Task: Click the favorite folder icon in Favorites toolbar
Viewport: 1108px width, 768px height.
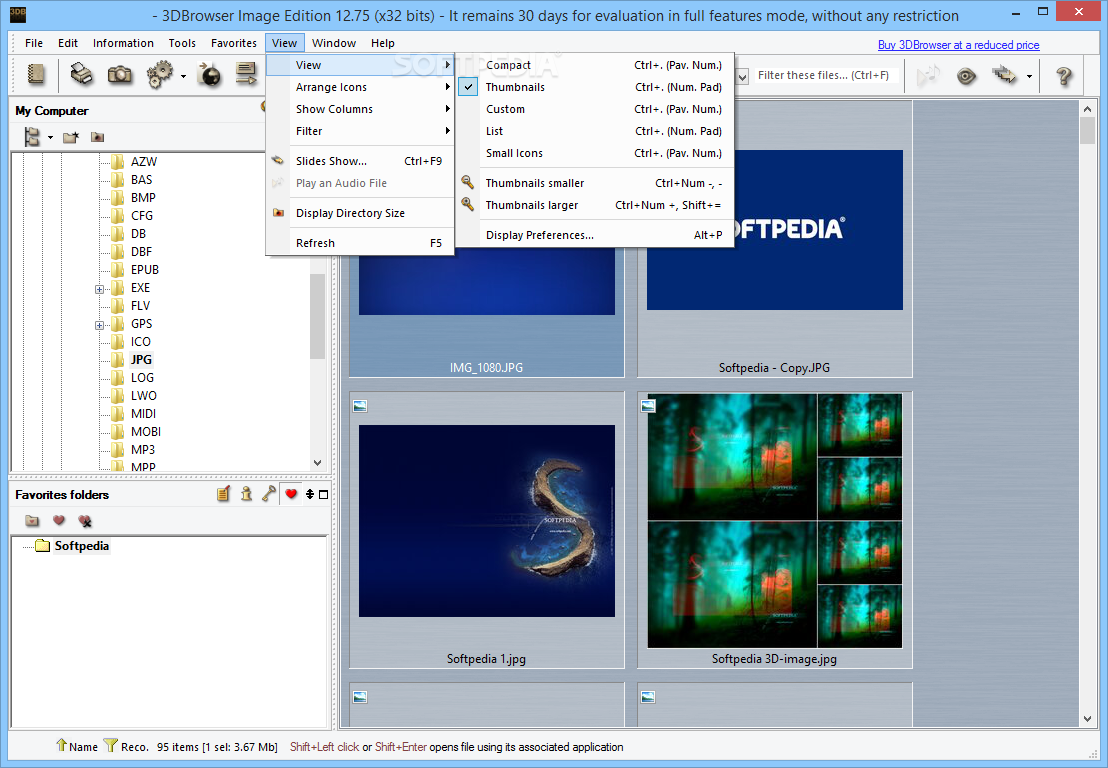Action: 32,521
